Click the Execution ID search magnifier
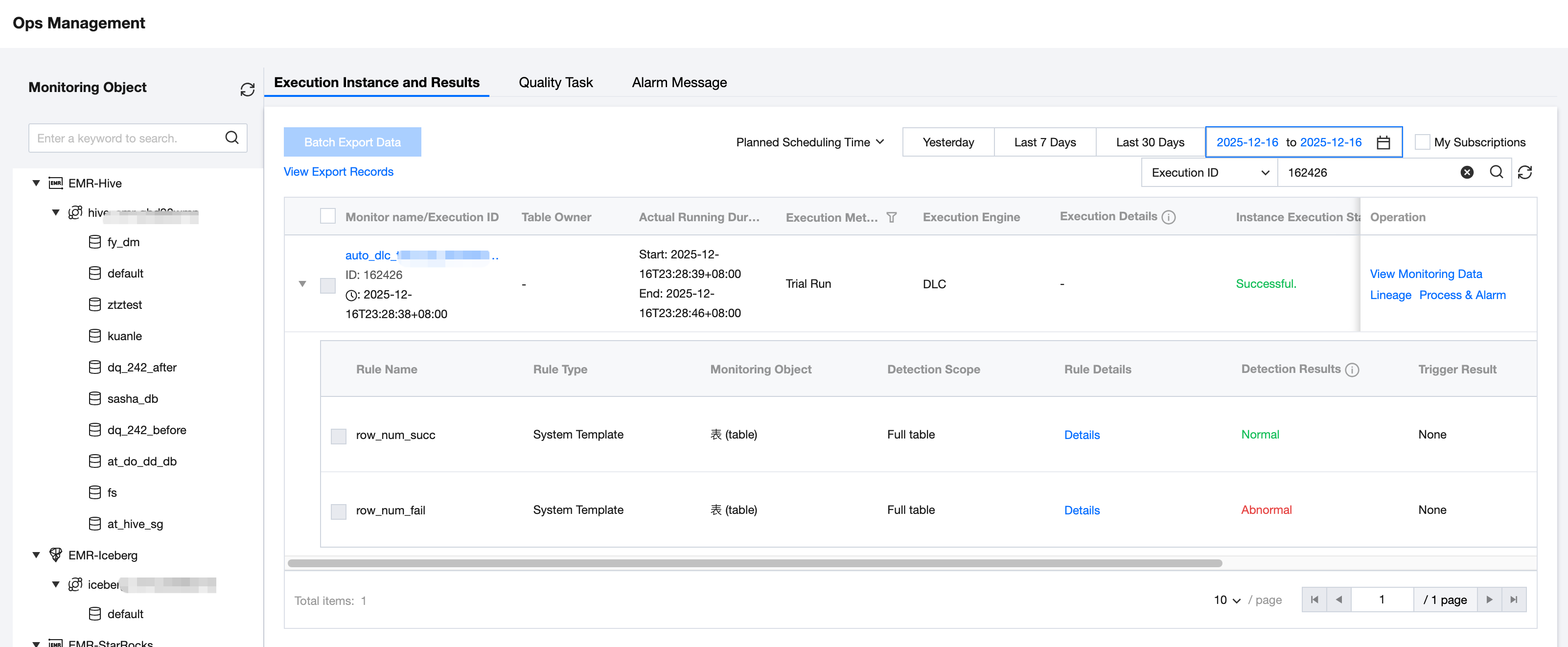This screenshot has width=1568, height=647. click(x=1496, y=172)
